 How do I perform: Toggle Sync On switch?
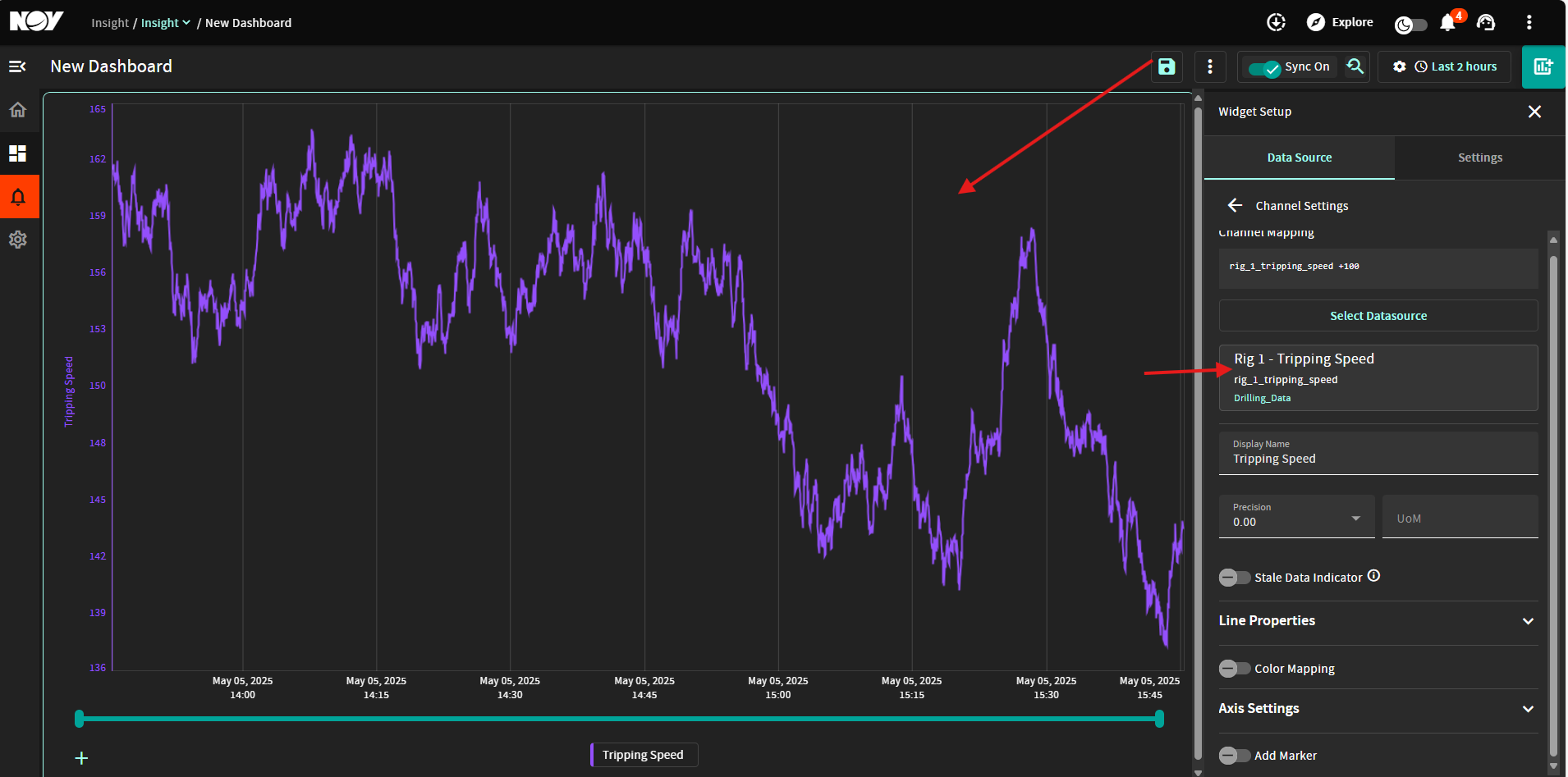click(x=1264, y=68)
